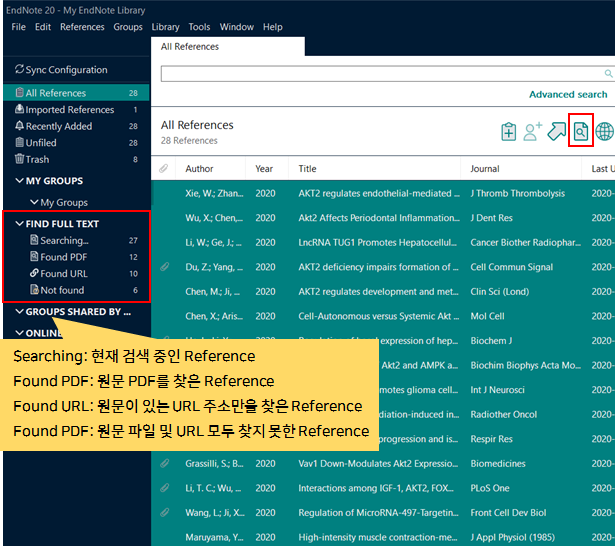Select the Front Cell Dev Biol cell
Image resolution: width=615 pixels, height=546 pixels.
click(x=508, y=513)
